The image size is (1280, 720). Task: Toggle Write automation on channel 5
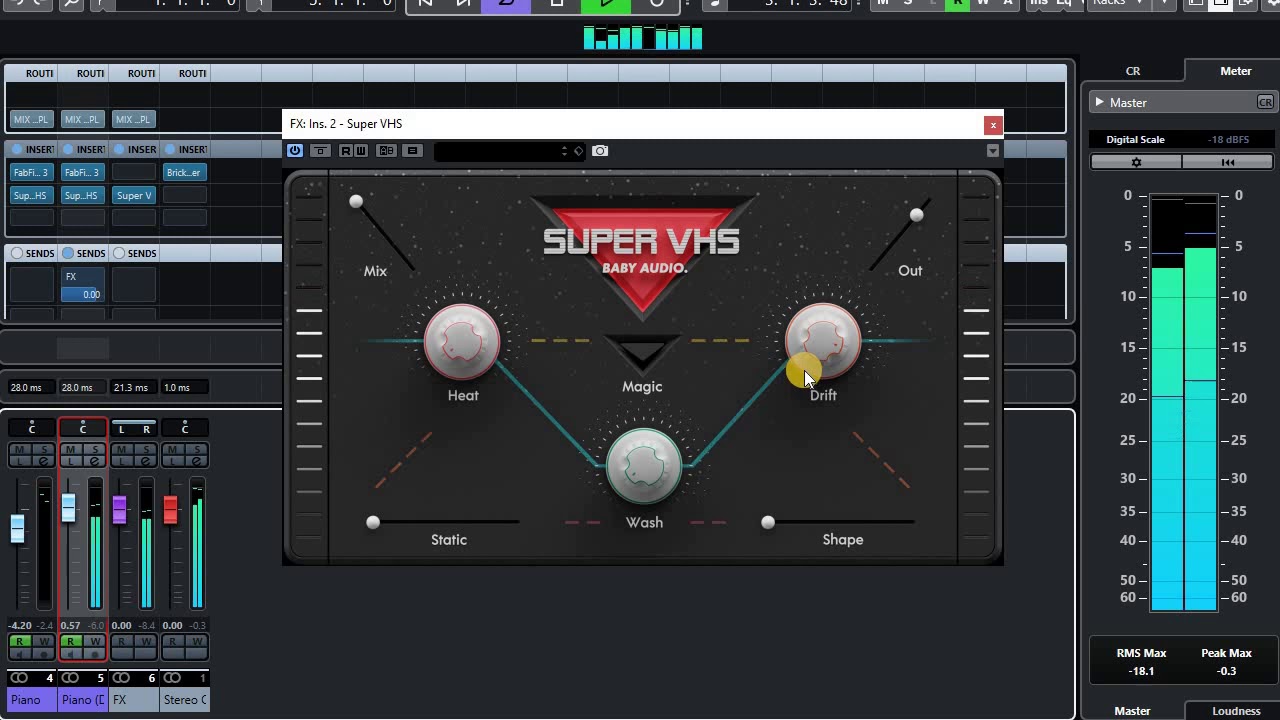(x=94, y=642)
